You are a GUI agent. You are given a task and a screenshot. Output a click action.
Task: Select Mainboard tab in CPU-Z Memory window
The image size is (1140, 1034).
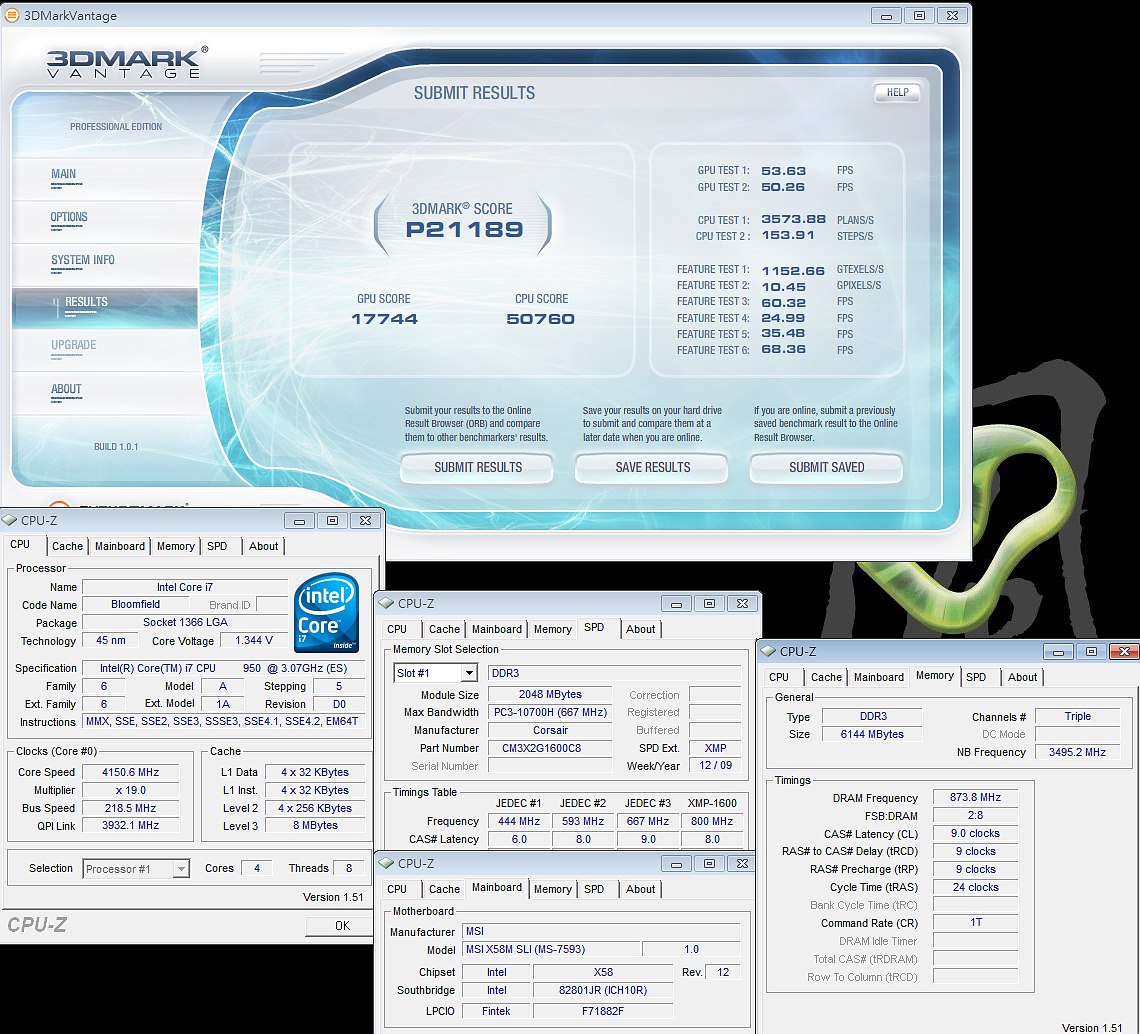pos(878,677)
